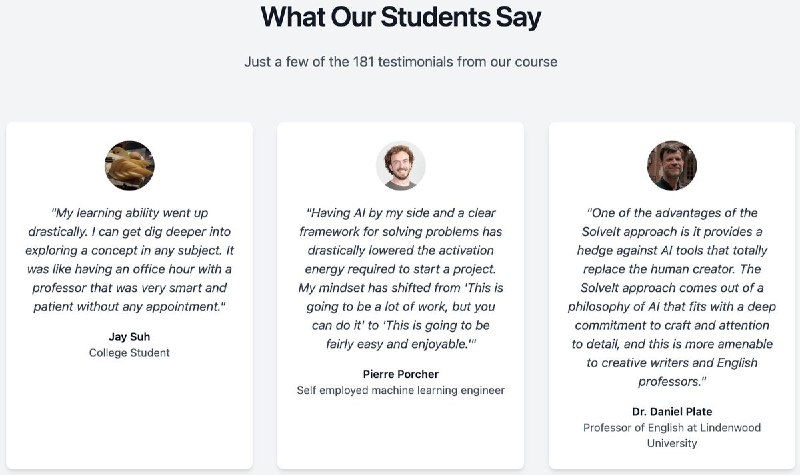Screen dimensions: 800x475
Task: Click Jay Suh's testimonial quote text
Action: tap(129, 258)
